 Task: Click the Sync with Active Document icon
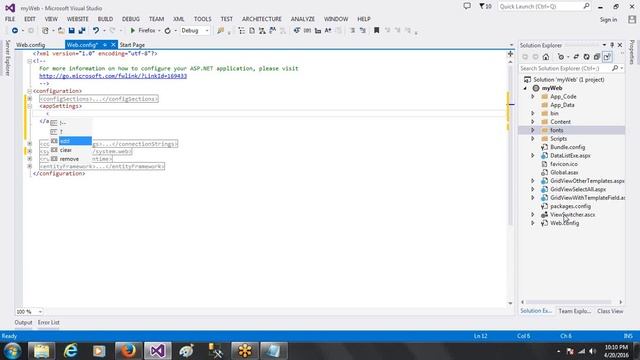[x=576, y=57]
